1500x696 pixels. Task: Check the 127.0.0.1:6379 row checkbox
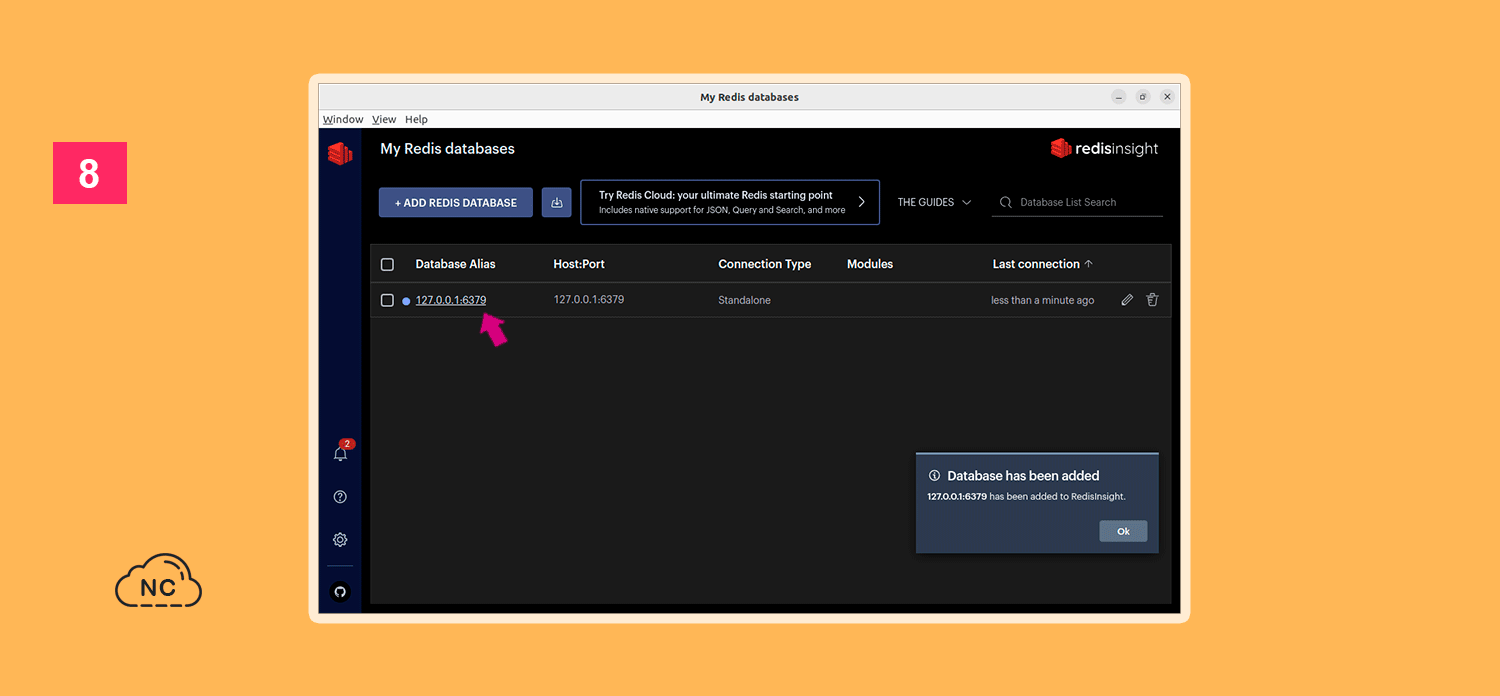coord(388,300)
